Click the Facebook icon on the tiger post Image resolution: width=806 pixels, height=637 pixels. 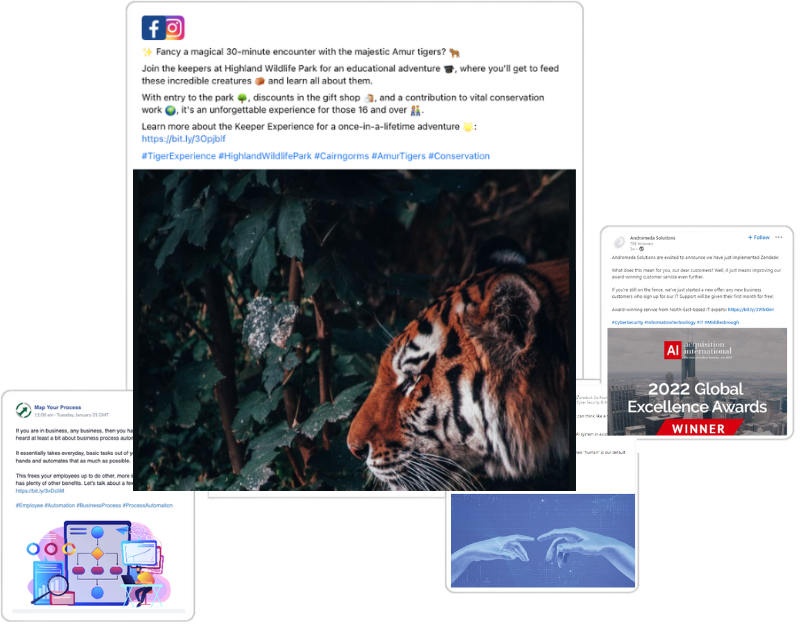click(153, 28)
